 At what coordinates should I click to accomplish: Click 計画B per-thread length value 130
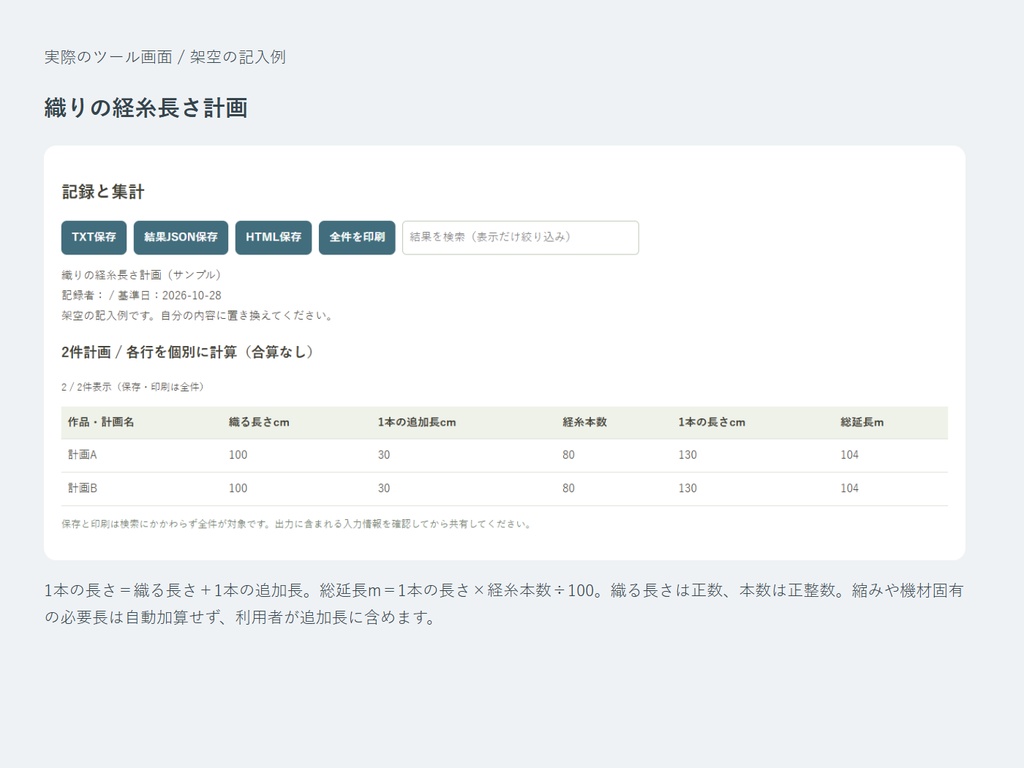pyautogui.click(x=688, y=488)
